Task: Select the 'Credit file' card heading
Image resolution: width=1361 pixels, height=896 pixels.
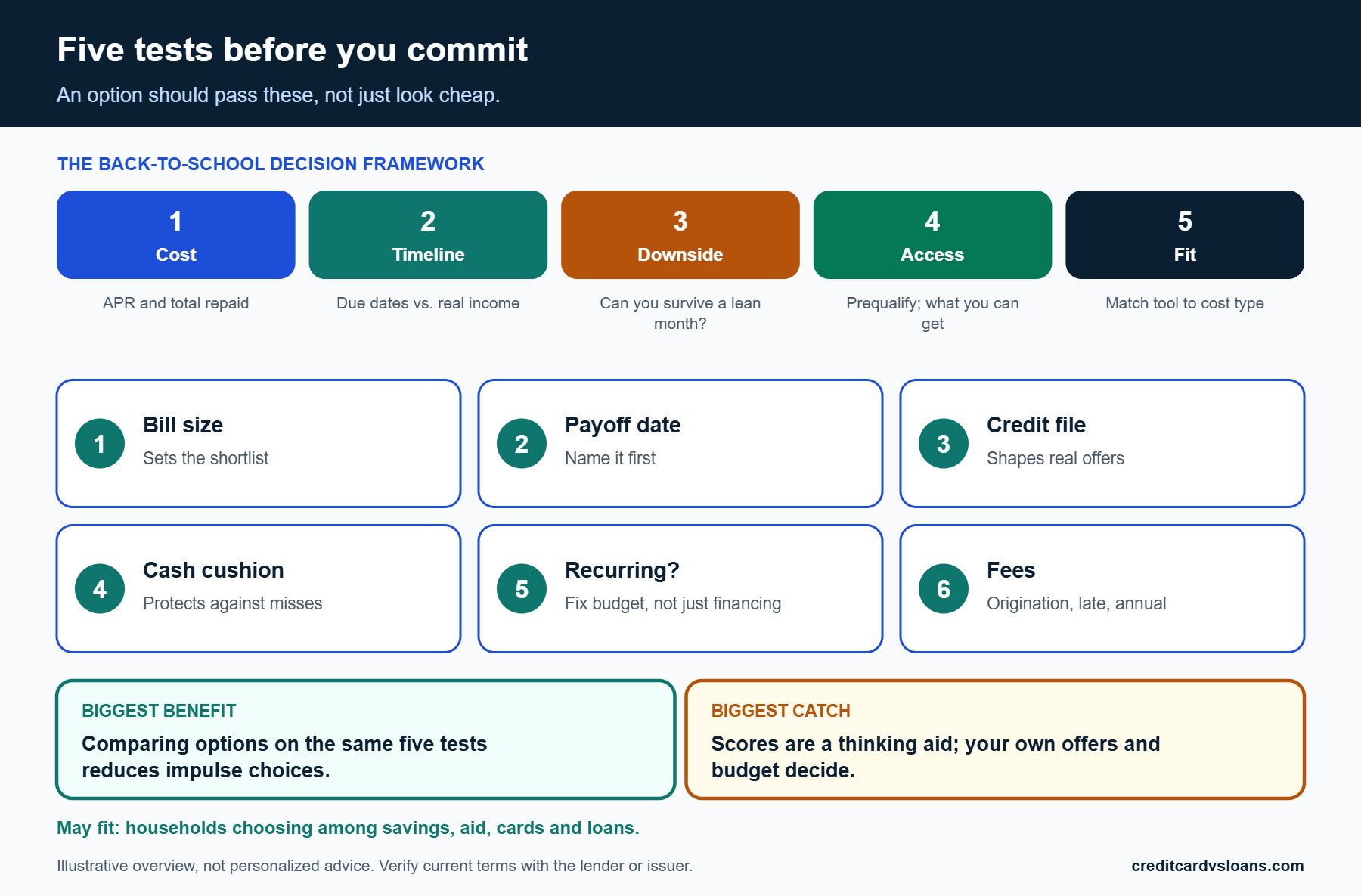Action: [1037, 425]
